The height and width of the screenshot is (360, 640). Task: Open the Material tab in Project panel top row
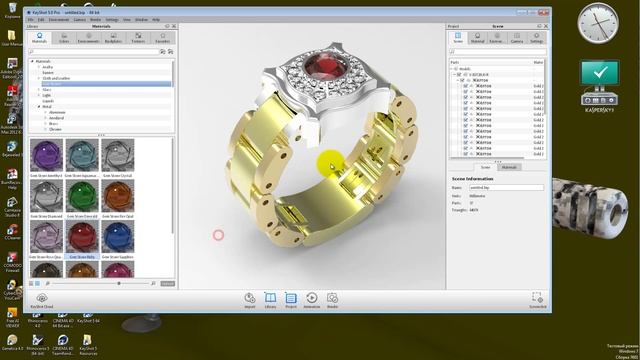click(477, 38)
